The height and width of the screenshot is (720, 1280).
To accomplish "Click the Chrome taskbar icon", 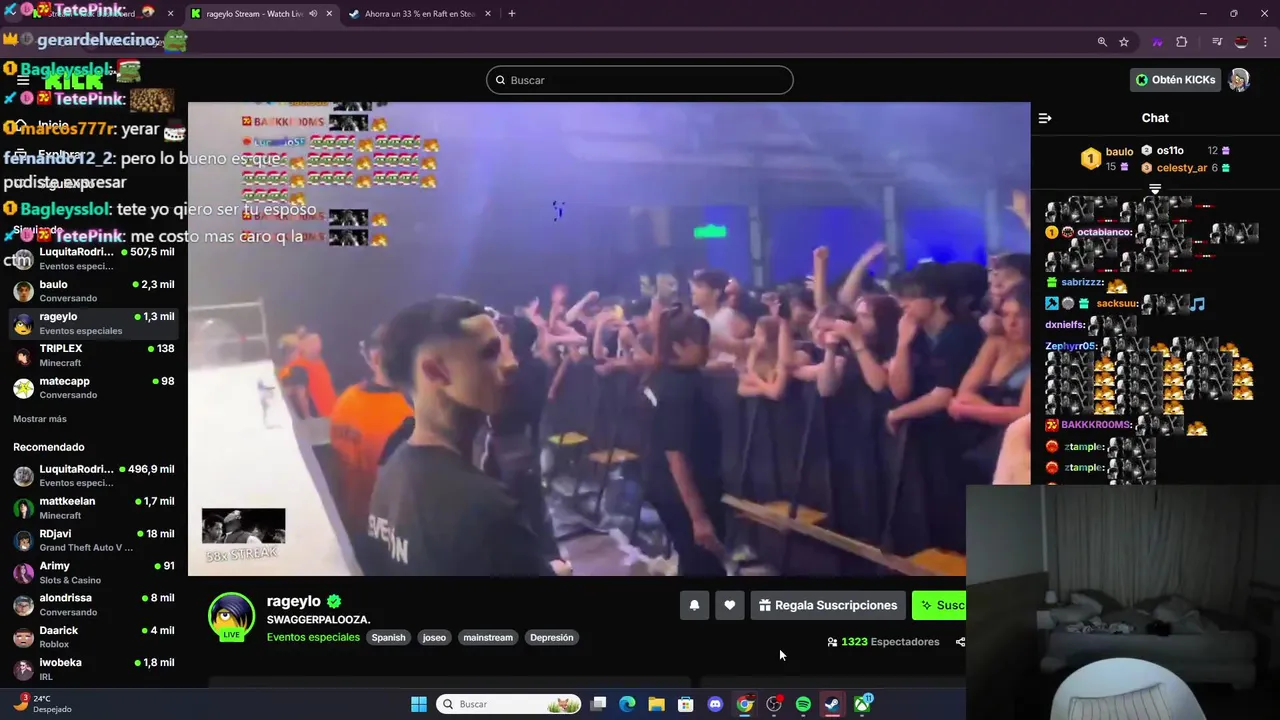I will [745, 704].
